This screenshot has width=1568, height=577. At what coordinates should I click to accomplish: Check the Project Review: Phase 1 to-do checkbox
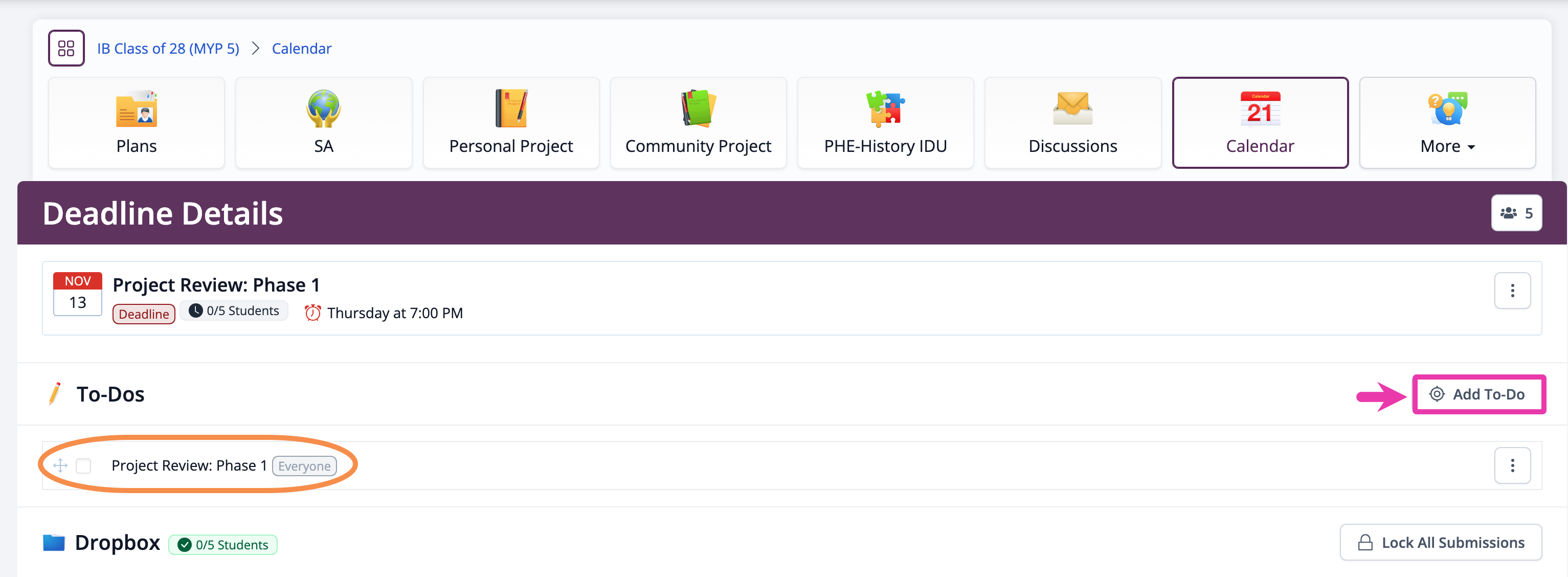[x=83, y=465]
